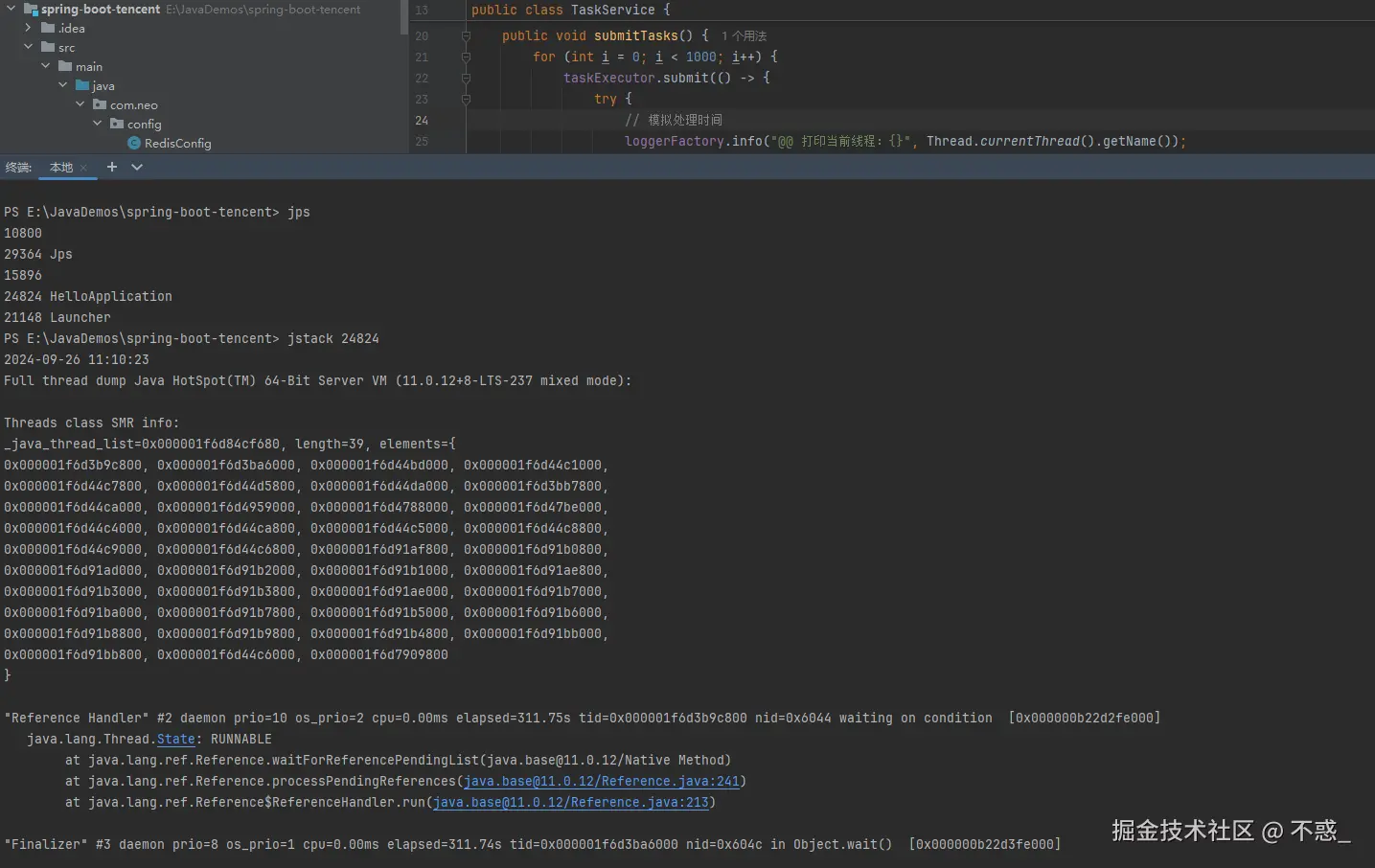Click the taskExecutor.submit call
The width and height of the screenshot is (1375, 868).
(636, 79)
